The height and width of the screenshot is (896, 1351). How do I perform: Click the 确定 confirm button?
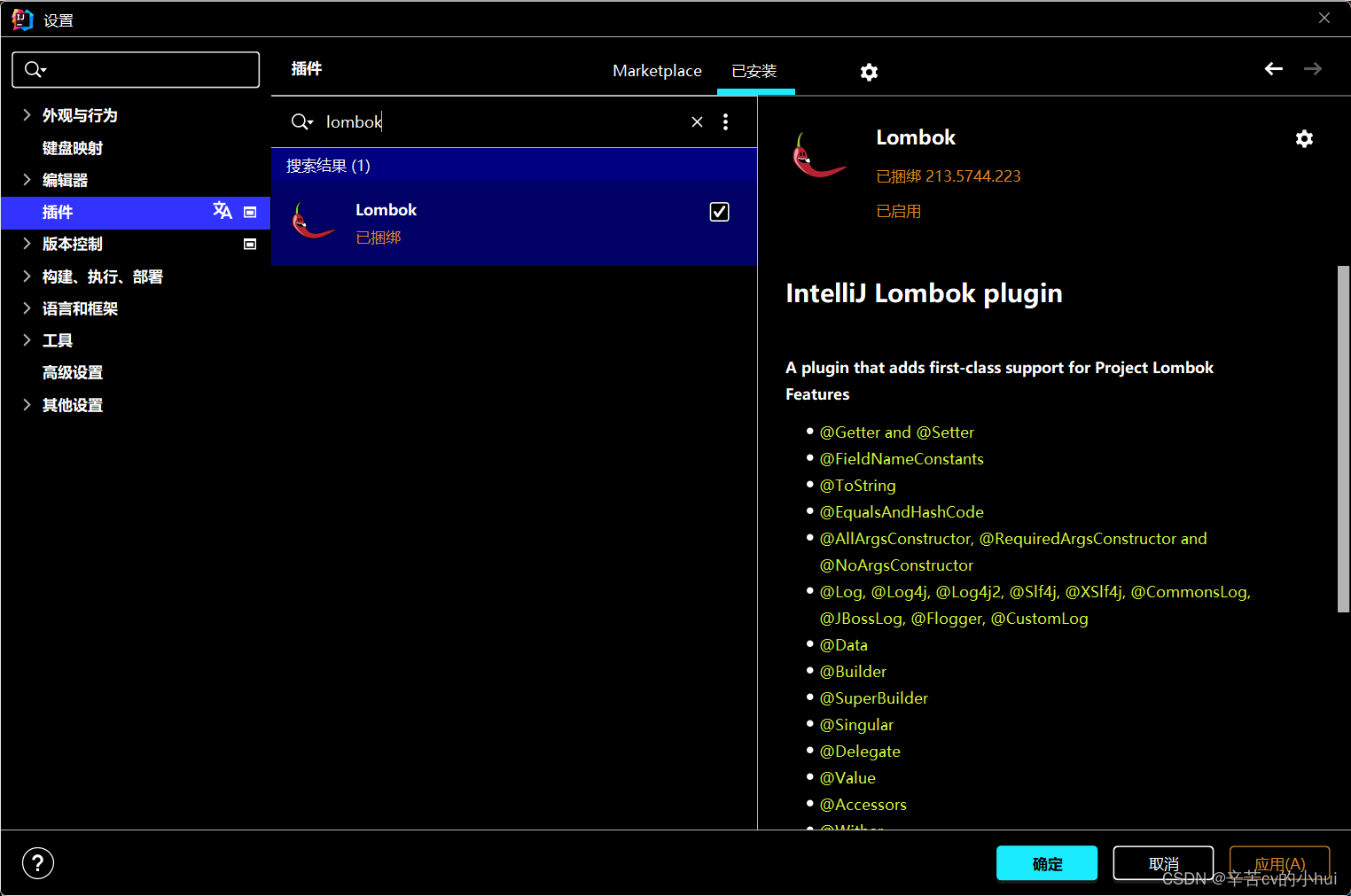click(x=1046, y=863)
